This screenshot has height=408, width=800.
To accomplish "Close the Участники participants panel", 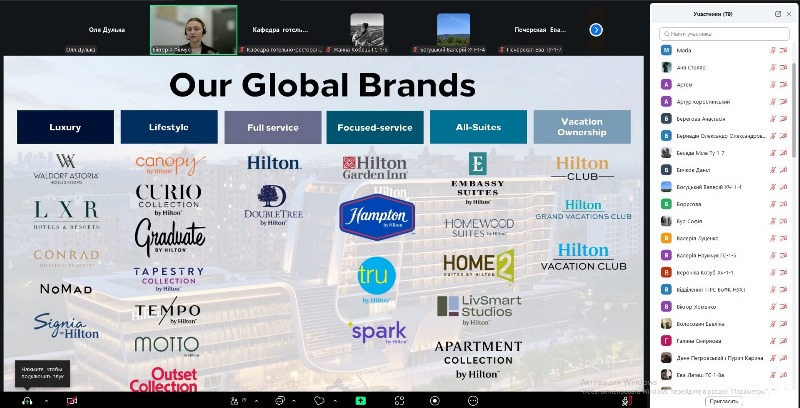I will pyautogui.click(x=791, y=14).
